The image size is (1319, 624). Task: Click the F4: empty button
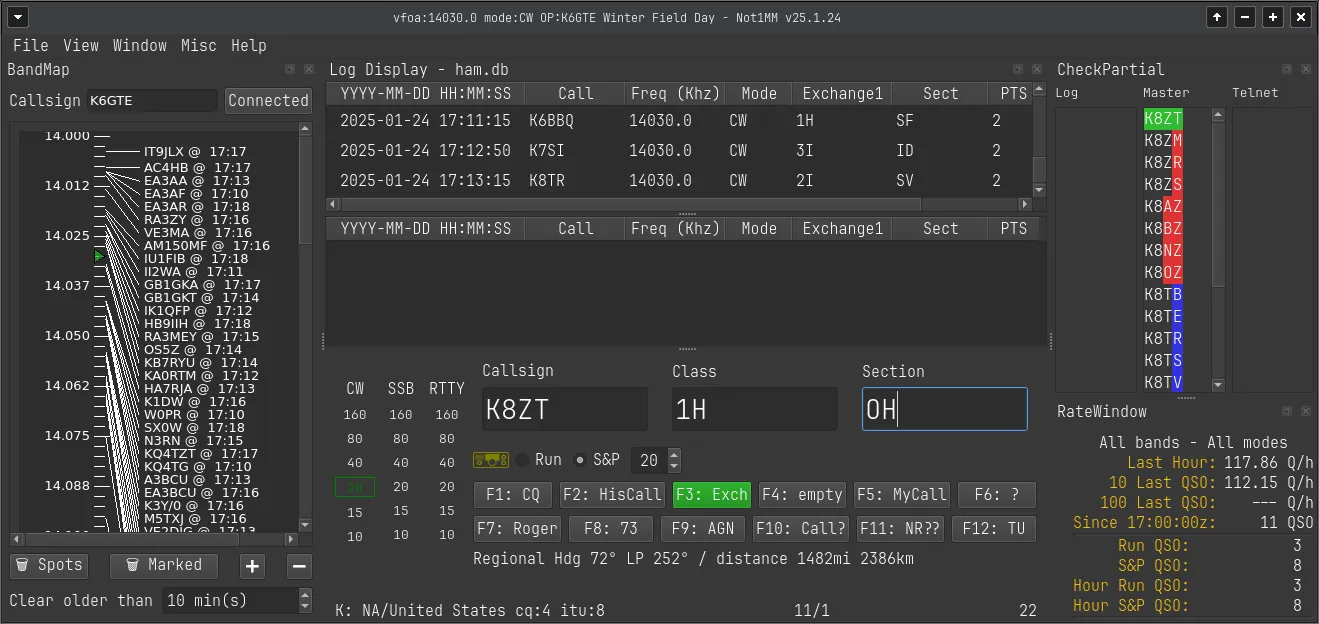(803, 494)
